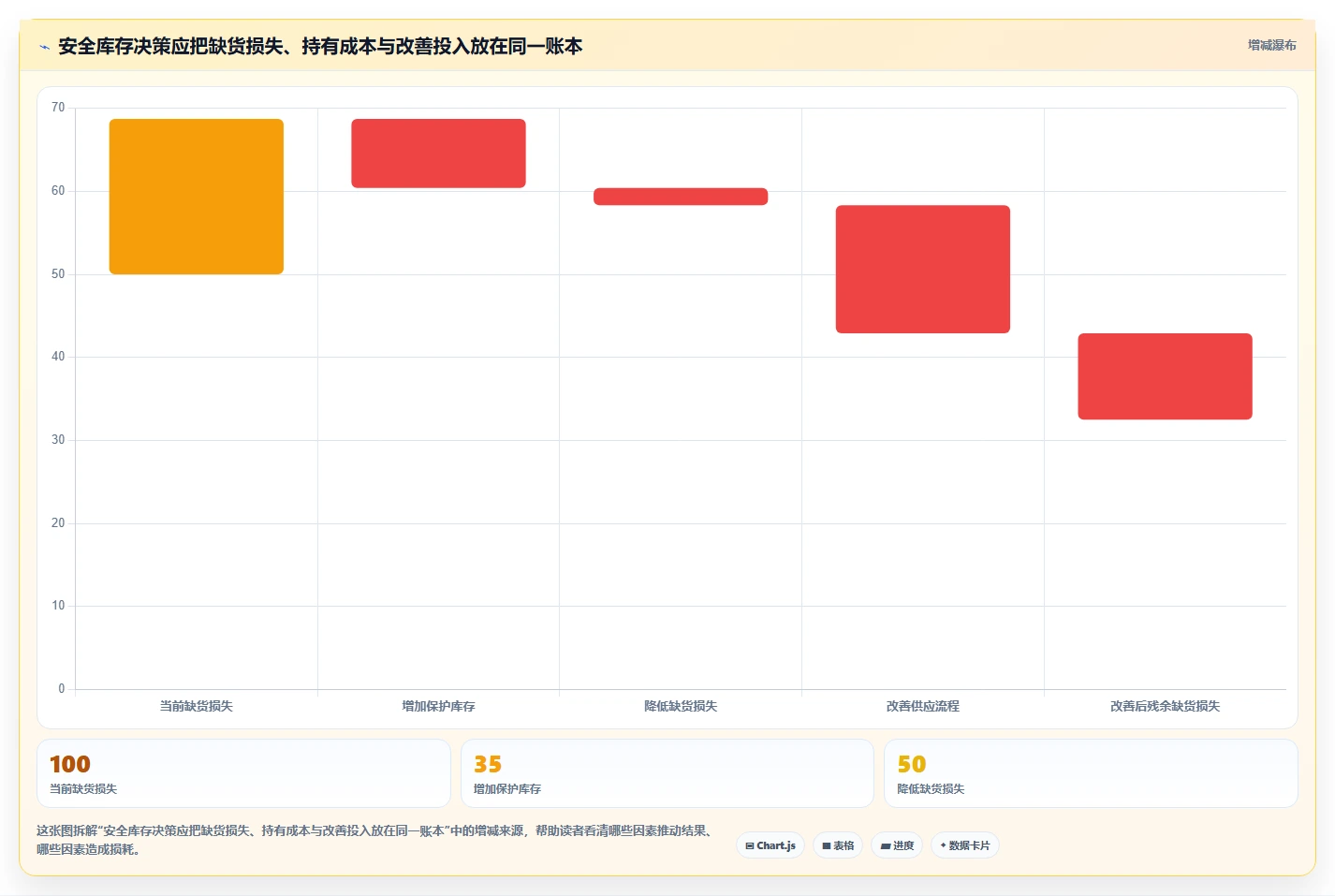Select the 表格 tag

[838, 845]
